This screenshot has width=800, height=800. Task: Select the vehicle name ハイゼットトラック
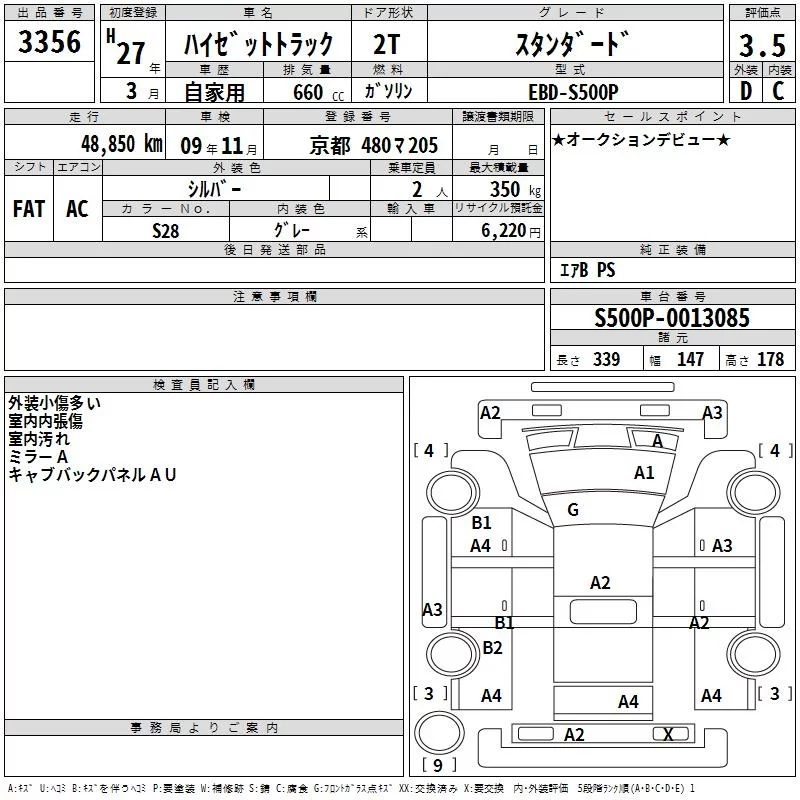coord(259,44)
